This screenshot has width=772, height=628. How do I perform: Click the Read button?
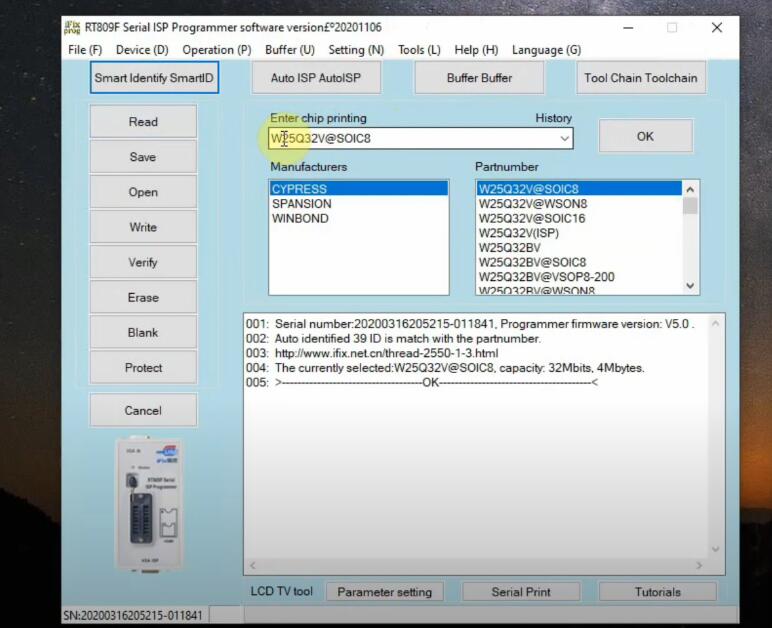pyautogui.click(x=143, y=122)
